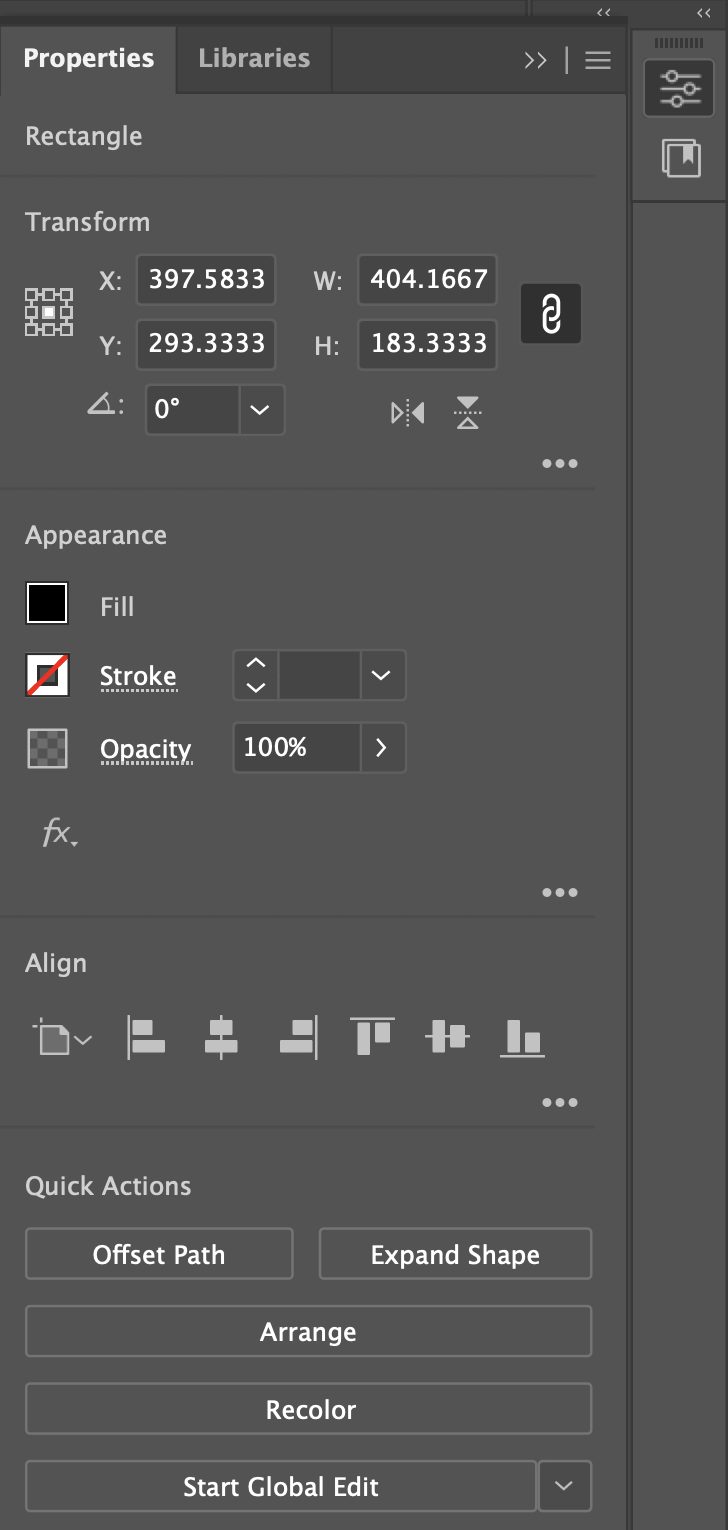
Task: Click Horizontal Align Right icon
Action: pos(298,1037)
